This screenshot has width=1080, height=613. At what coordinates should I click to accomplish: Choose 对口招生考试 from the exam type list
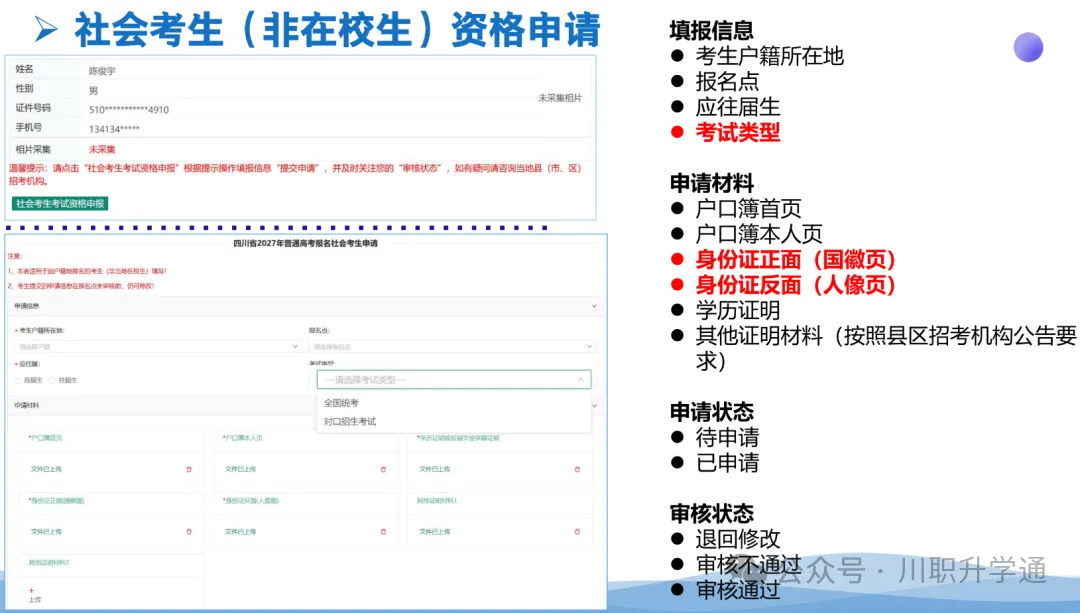click(350, 422)
